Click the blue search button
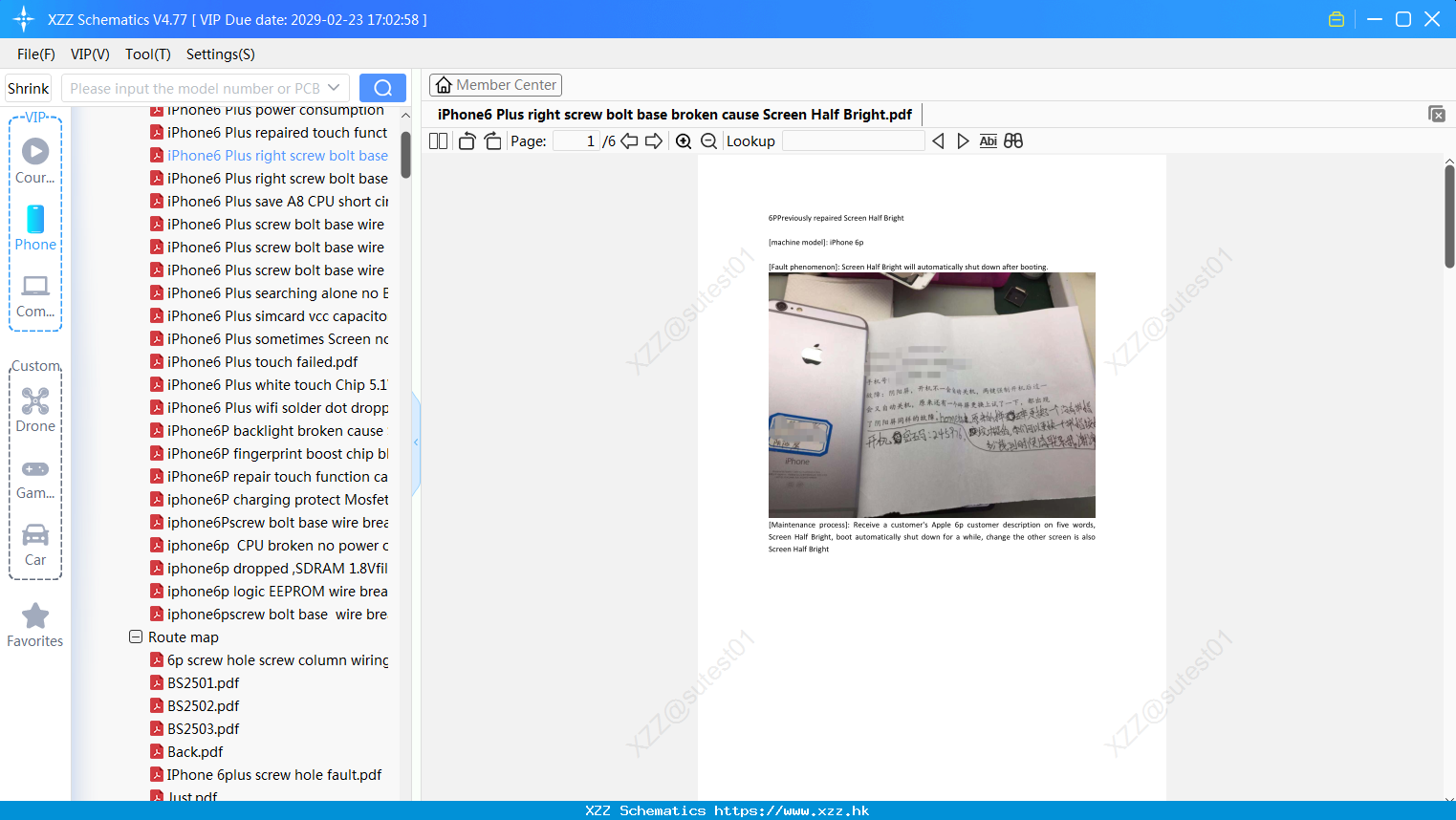 pos(382,88)
